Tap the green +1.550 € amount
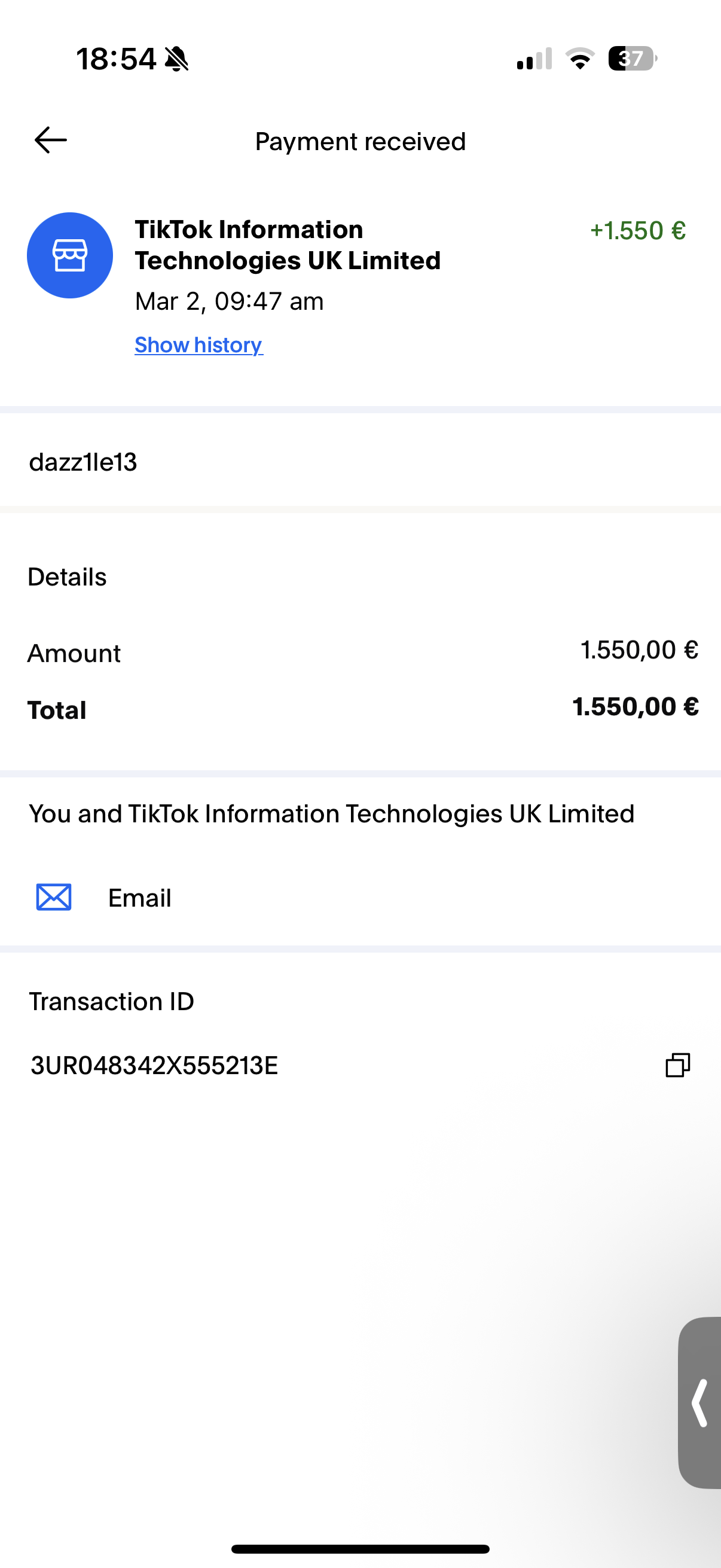The width and height of the screenshot is (721, 1568). coord(638,231)
